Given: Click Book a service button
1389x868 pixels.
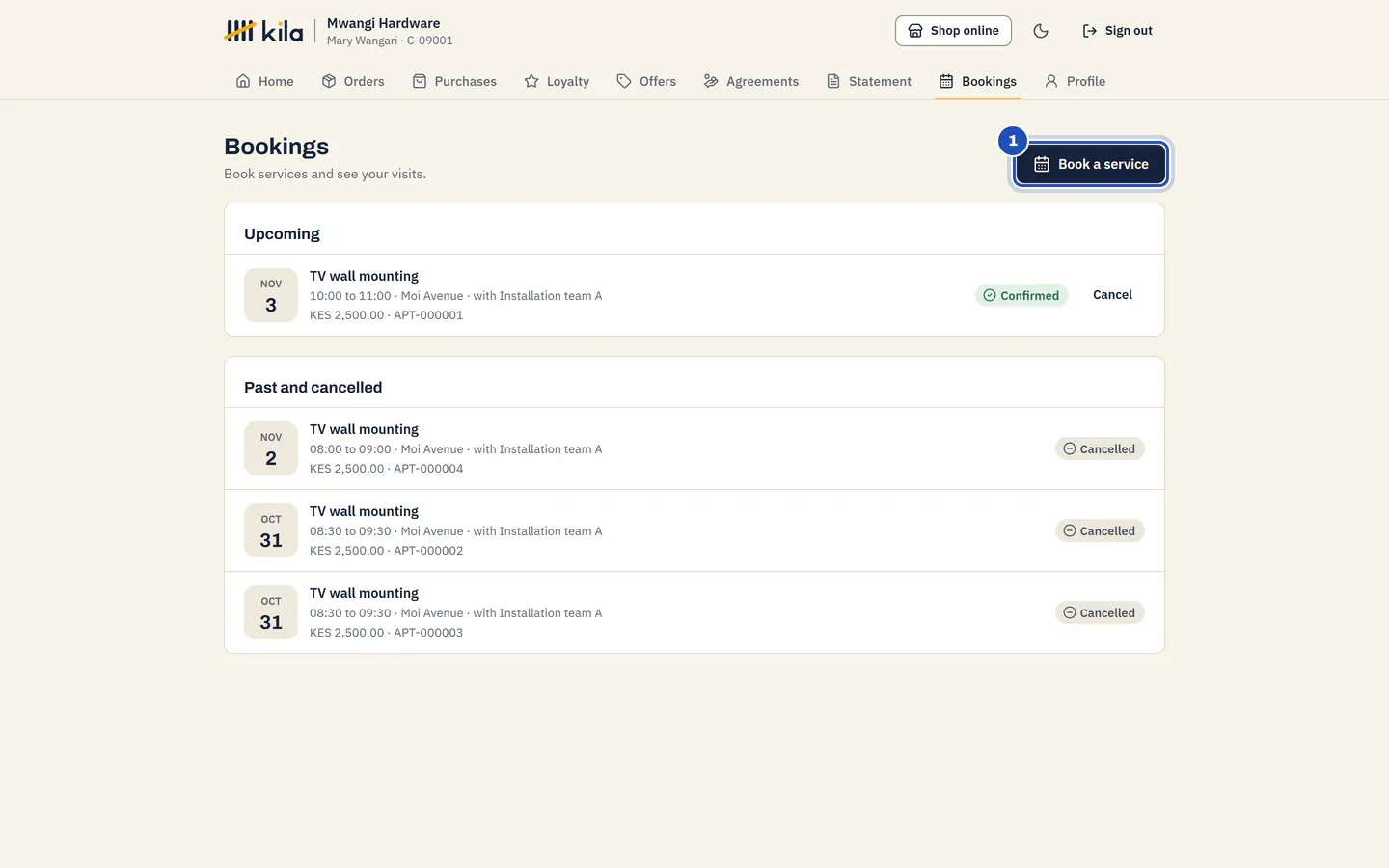Looking at the screenshot, I should [x=1091, y=164].
